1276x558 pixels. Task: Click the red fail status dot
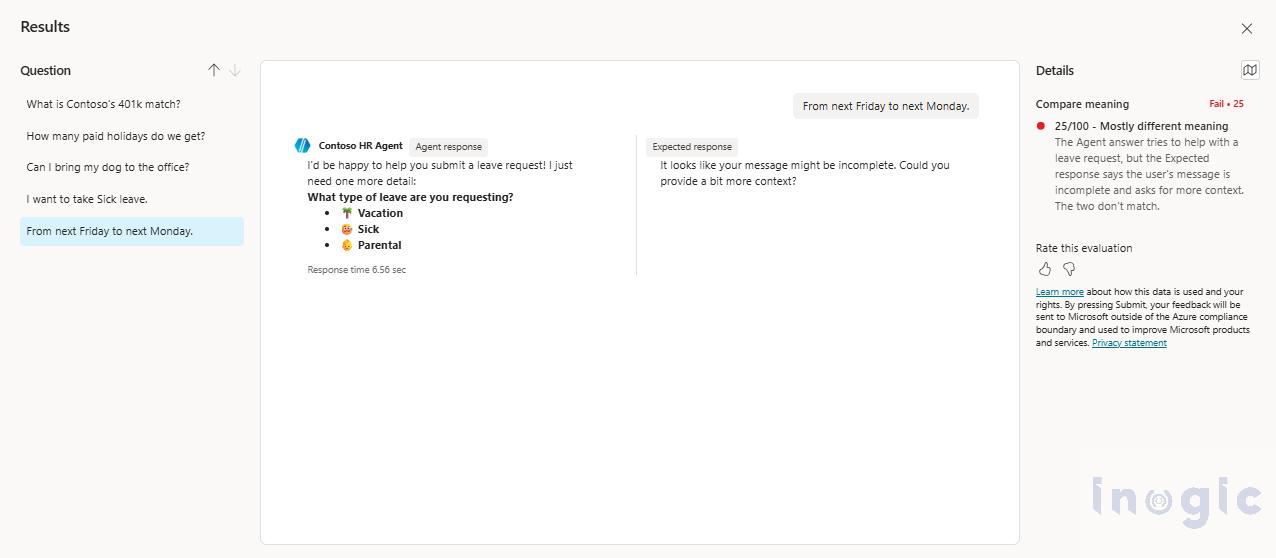1041,126
